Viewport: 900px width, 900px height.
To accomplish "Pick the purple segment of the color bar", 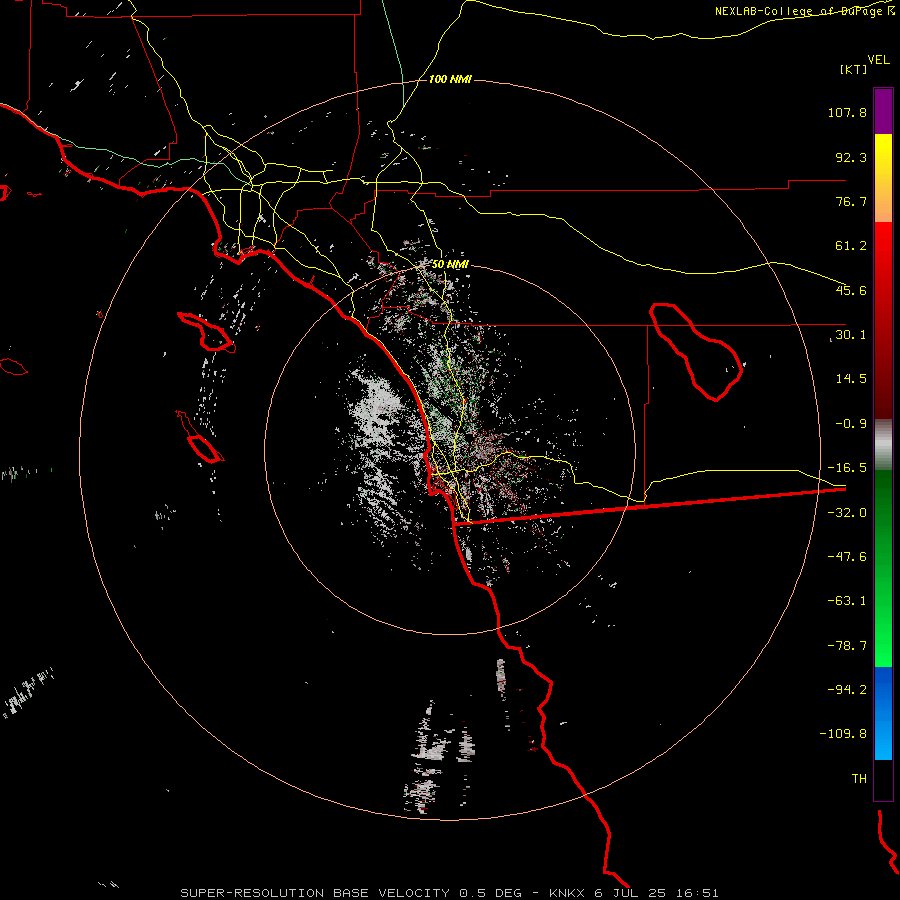I will [x=883, y=111].
